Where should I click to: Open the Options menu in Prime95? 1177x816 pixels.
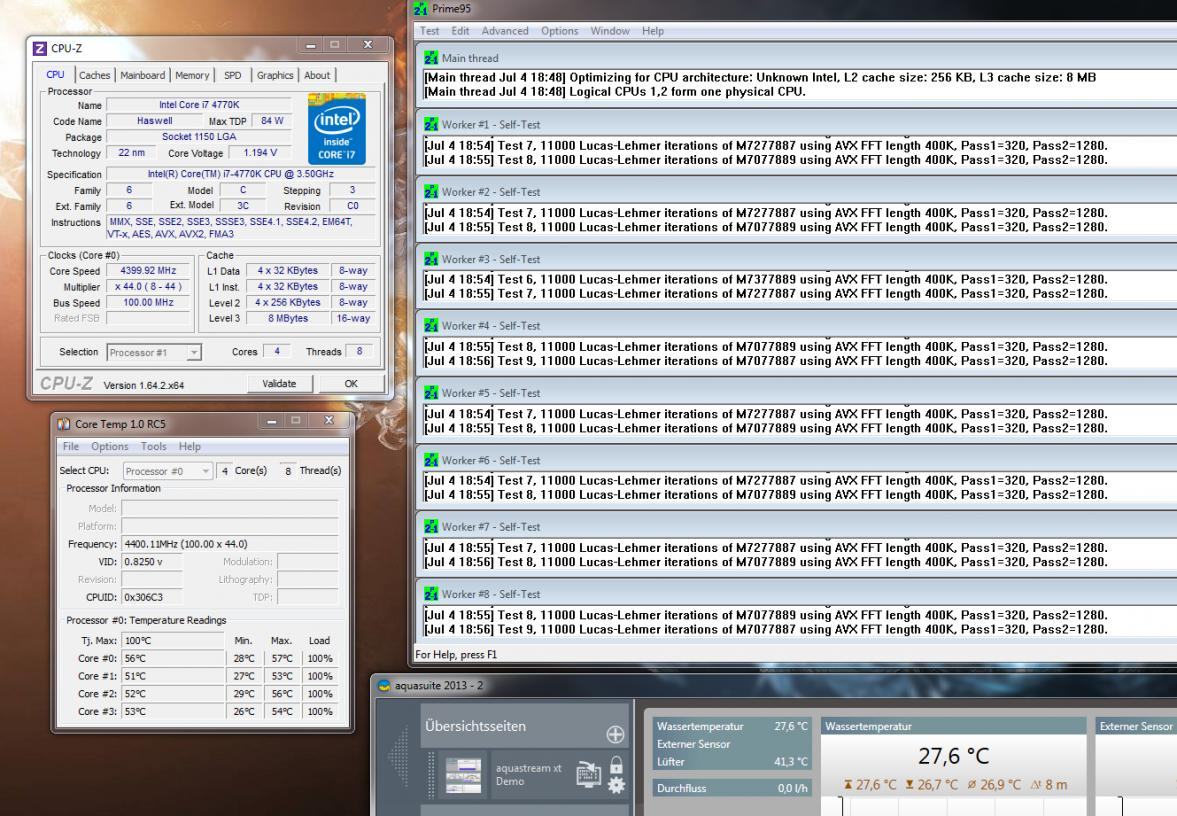(x=559, y=31)
